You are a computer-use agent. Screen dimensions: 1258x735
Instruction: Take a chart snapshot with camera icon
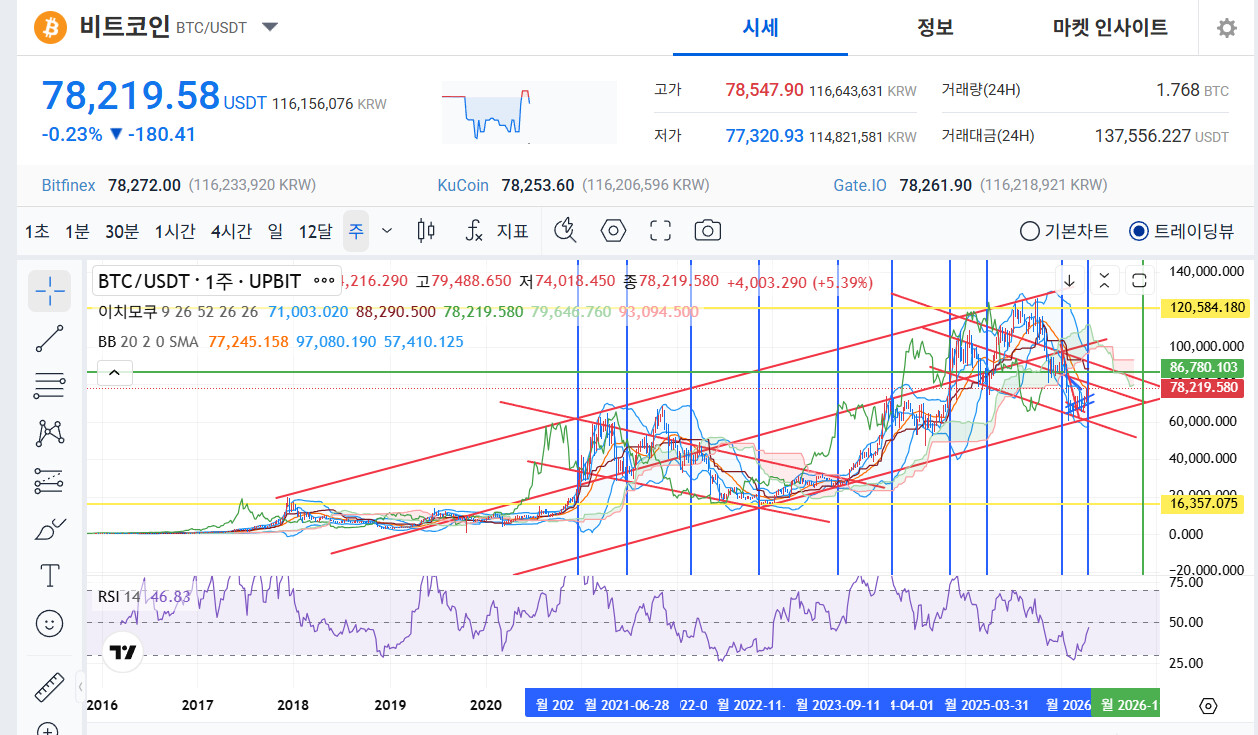707,231
